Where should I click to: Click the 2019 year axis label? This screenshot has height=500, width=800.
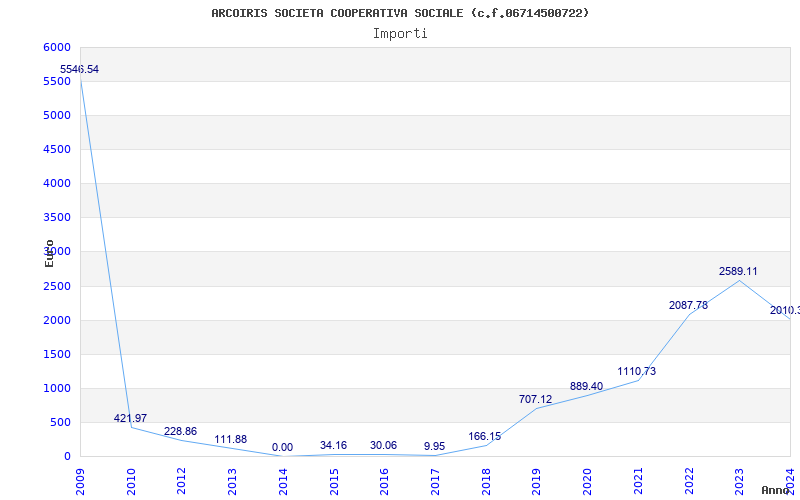point(537,482)
